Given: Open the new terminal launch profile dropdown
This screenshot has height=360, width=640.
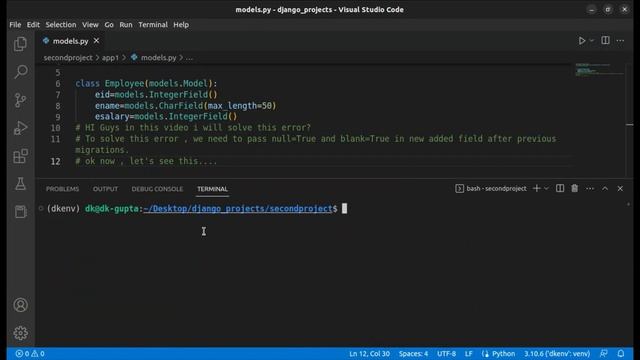Looking at the screenshot, I should [x=547, y=189].
